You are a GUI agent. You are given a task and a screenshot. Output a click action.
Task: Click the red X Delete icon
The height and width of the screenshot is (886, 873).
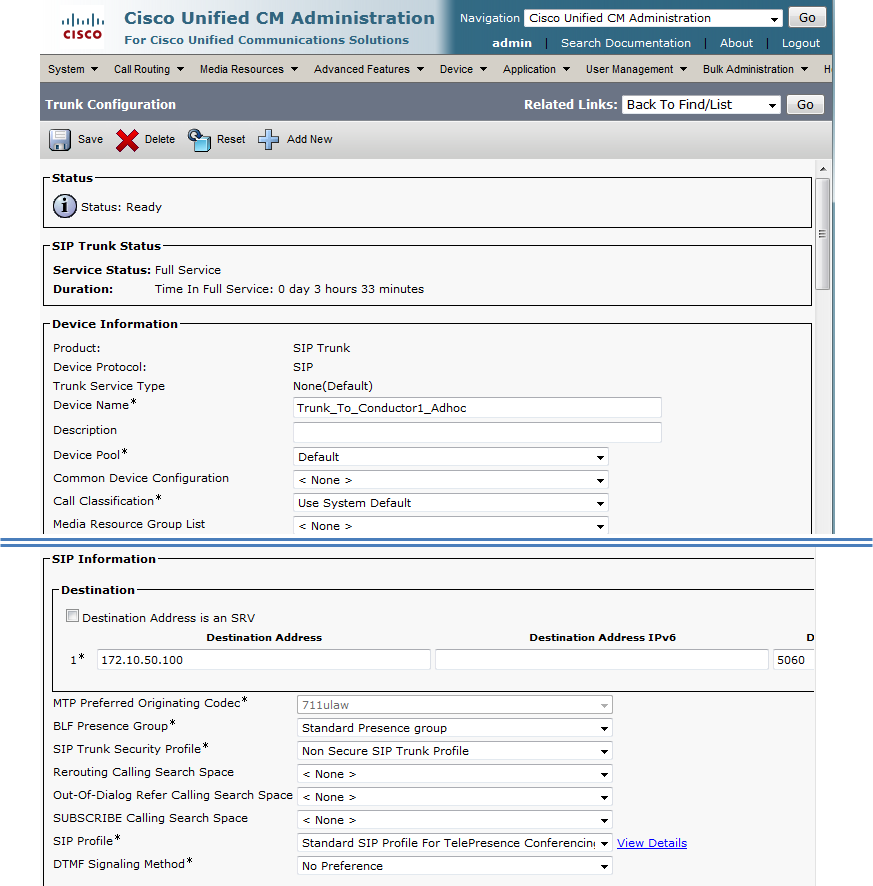pos(127,140)
